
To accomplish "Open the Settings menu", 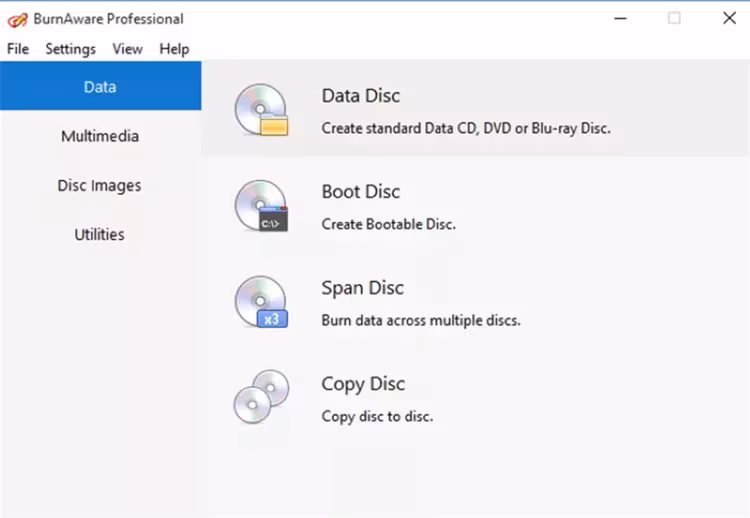I will coord(70,49).
